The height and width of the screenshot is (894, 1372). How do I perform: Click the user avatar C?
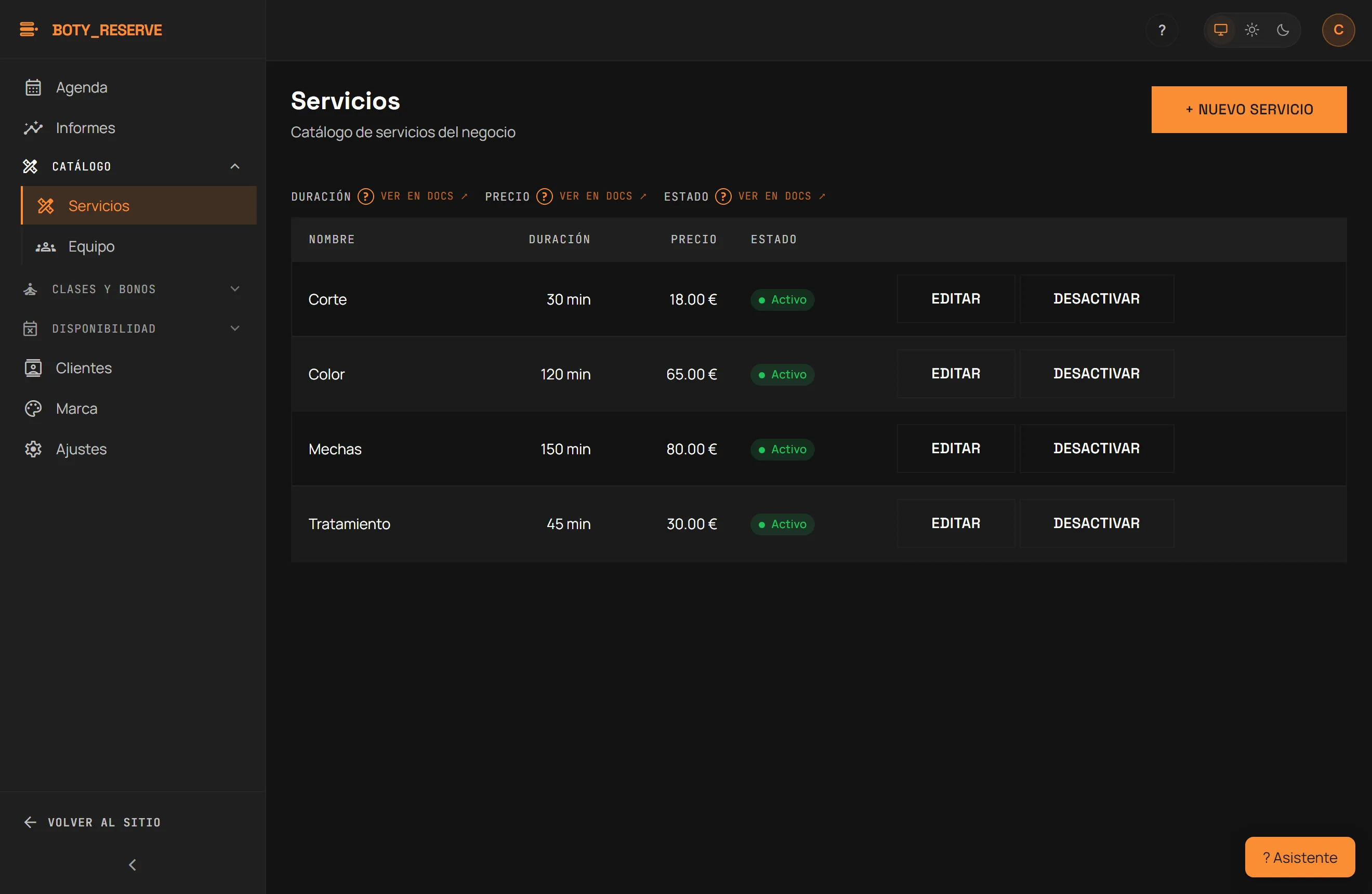(1339, 30)
